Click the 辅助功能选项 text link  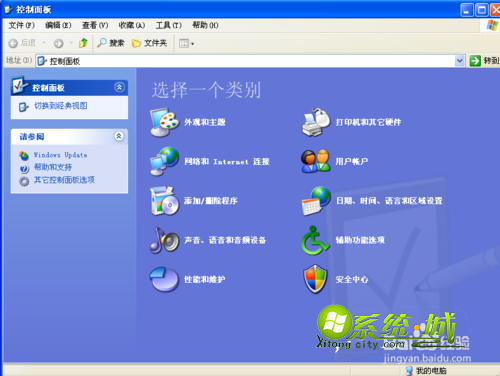[360, 240]
